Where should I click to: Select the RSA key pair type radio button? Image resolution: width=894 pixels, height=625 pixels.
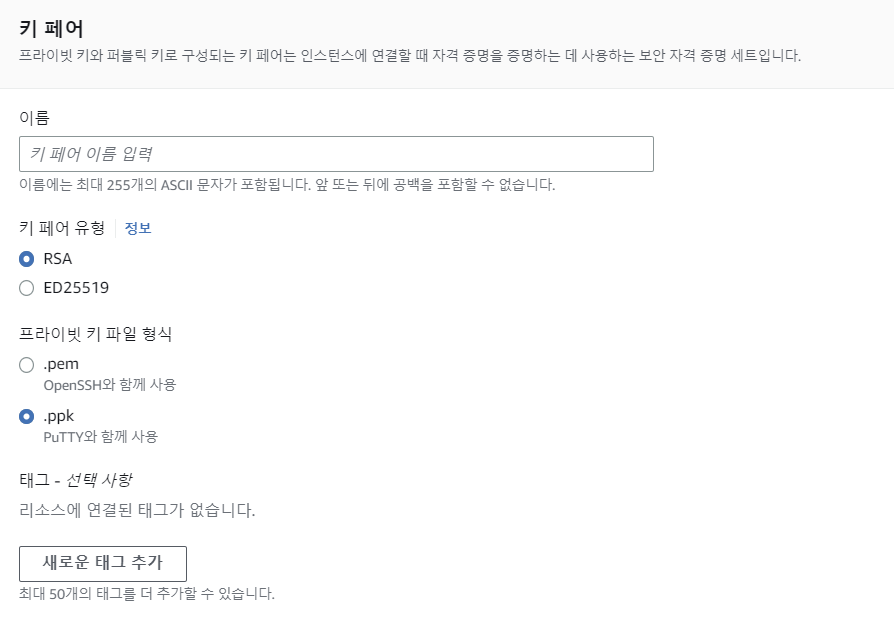(27, 259)
